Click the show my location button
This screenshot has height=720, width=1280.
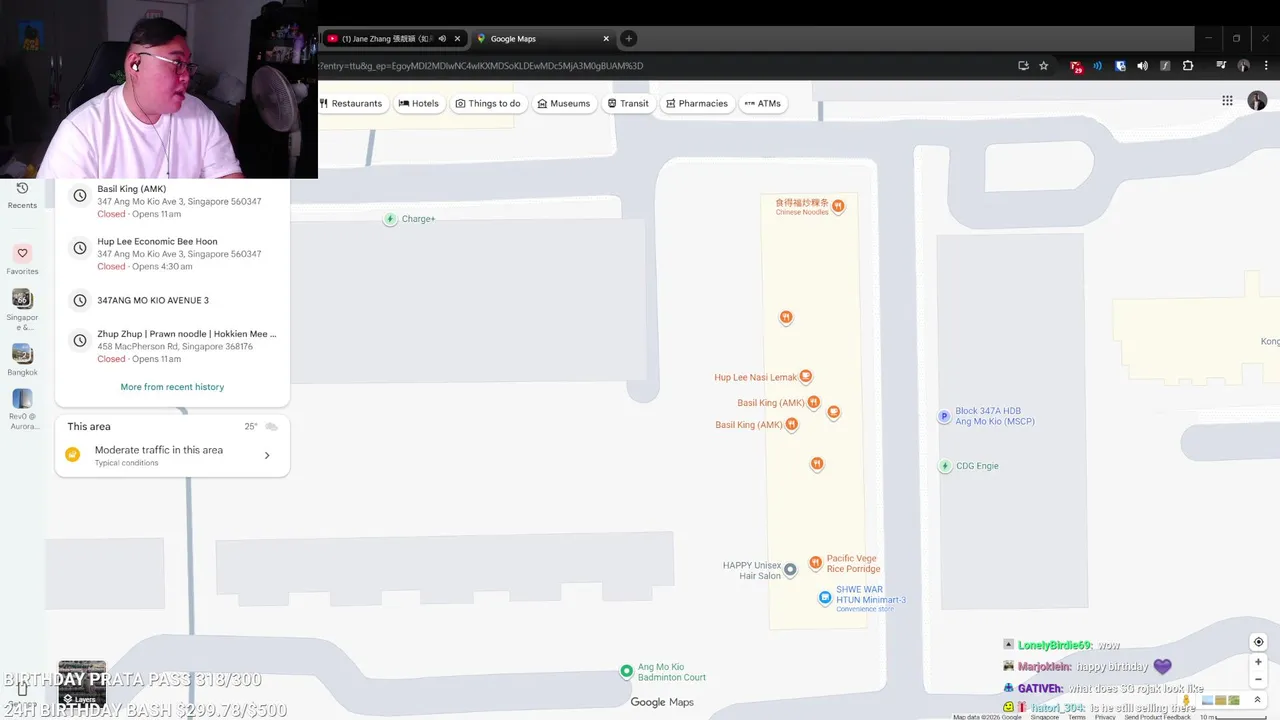pyautogui.click(x=1259, y=642)
